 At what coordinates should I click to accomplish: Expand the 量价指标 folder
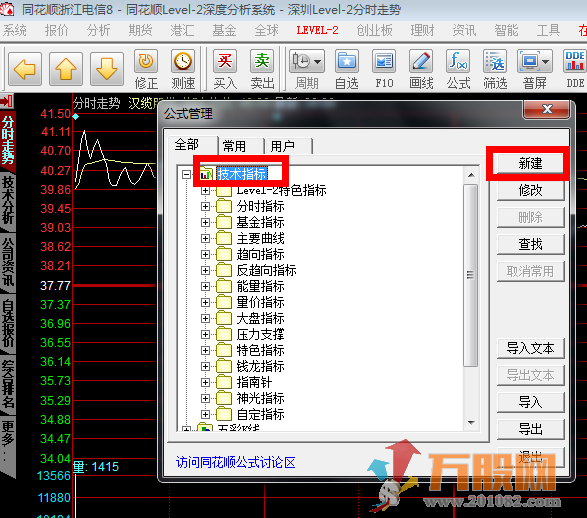click(205, 302)
